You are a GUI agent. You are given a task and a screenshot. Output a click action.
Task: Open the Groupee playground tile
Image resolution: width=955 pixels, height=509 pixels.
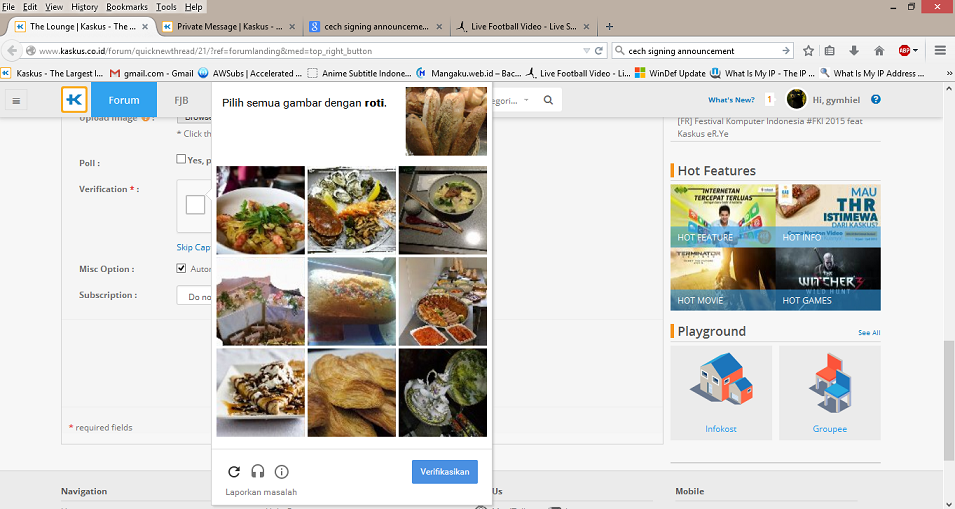coord(830,393)
